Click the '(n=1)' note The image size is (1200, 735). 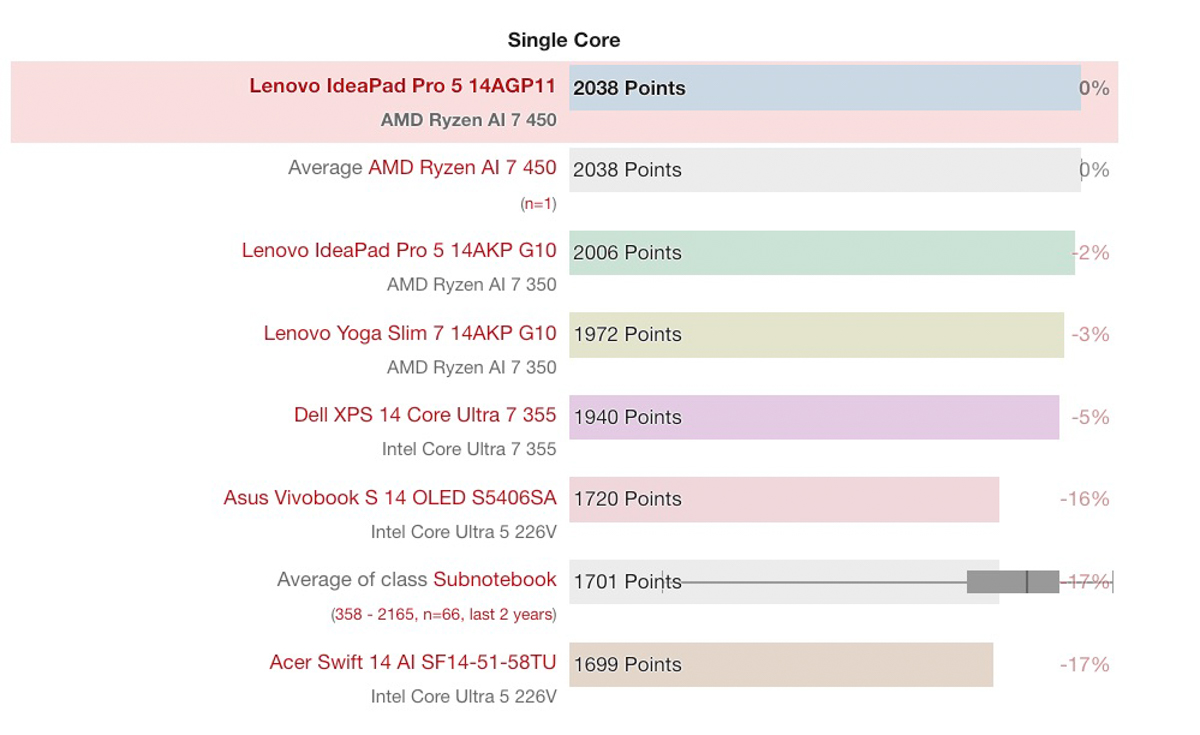point(538,204)
